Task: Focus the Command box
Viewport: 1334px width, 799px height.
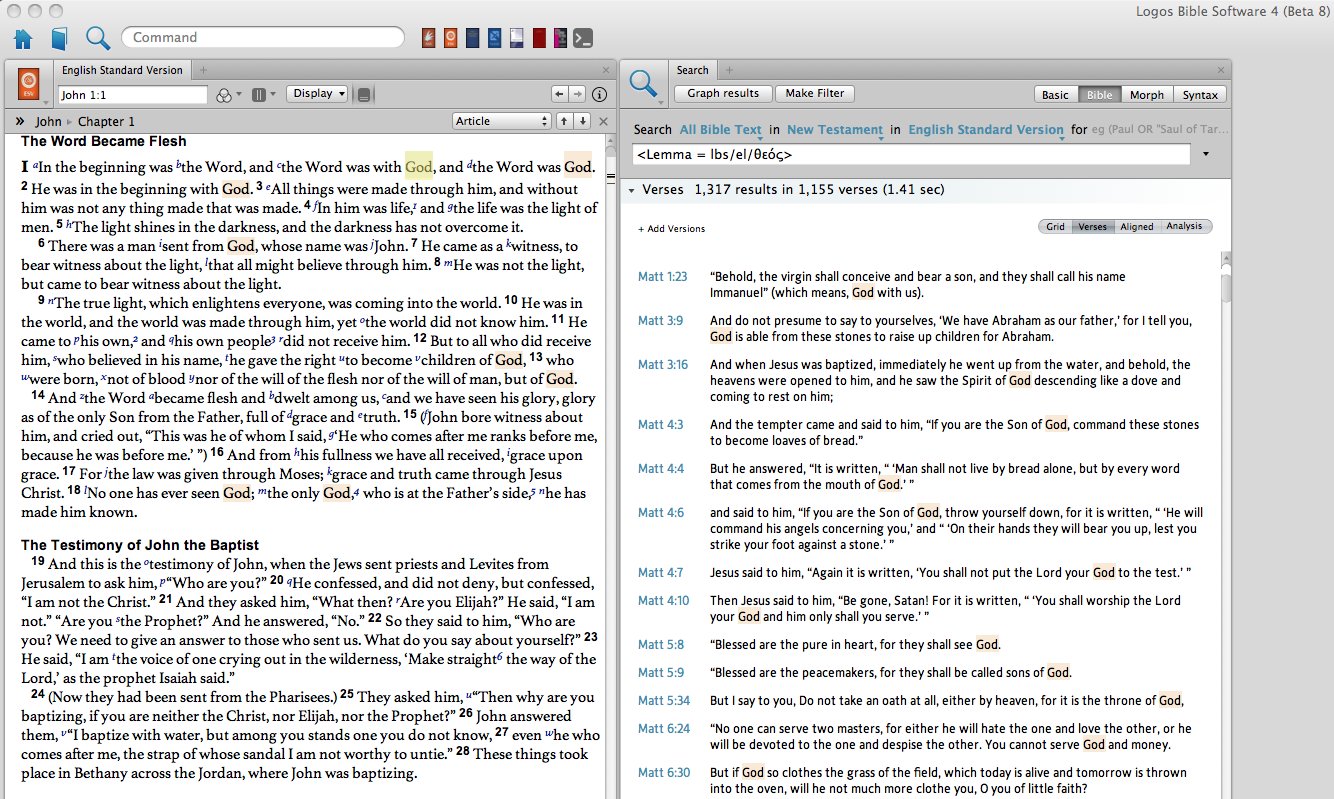Action: point(263,37)
